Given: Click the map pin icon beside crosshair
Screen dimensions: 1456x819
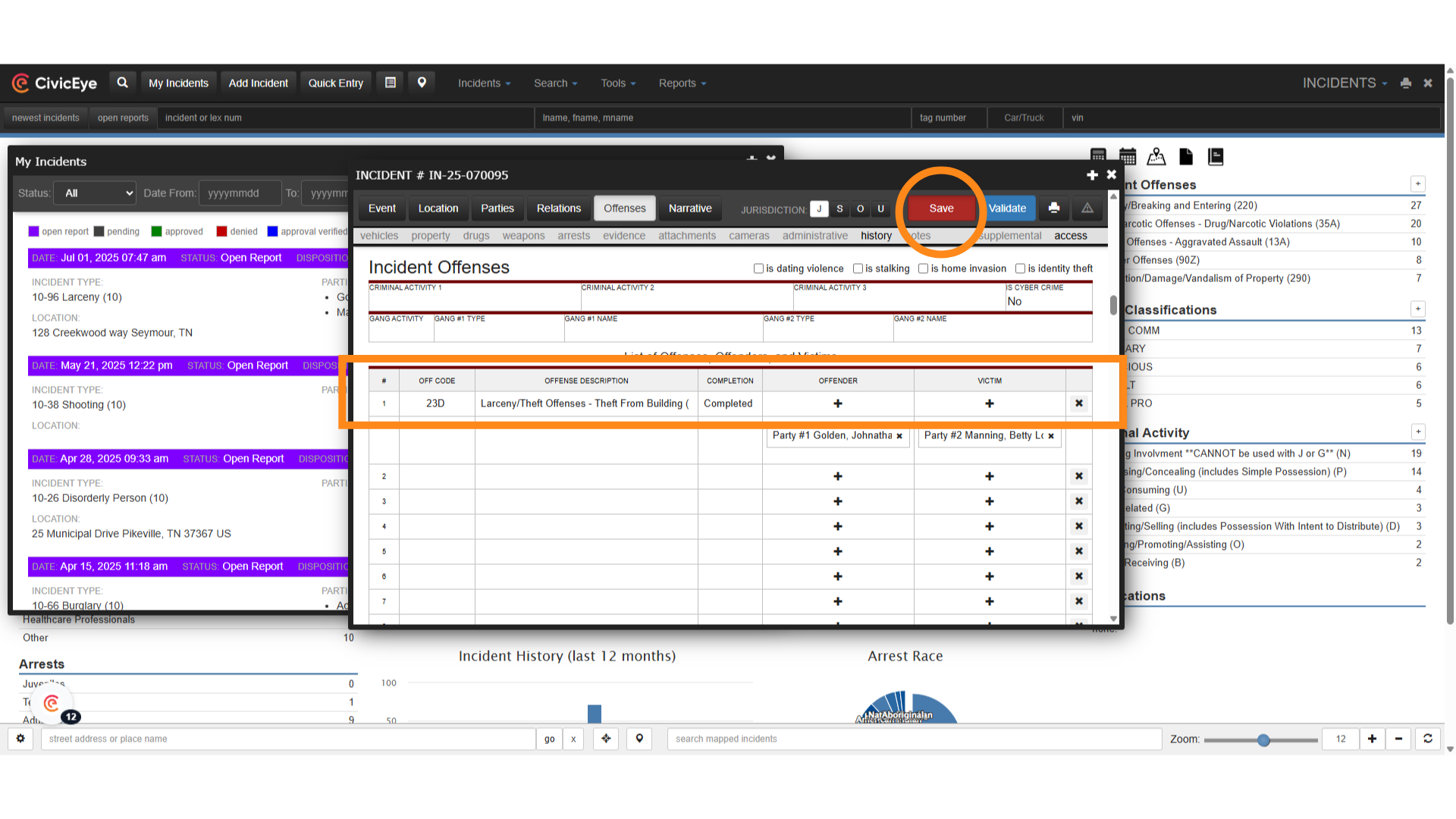Looking at the screenshot, I should 639,739.
